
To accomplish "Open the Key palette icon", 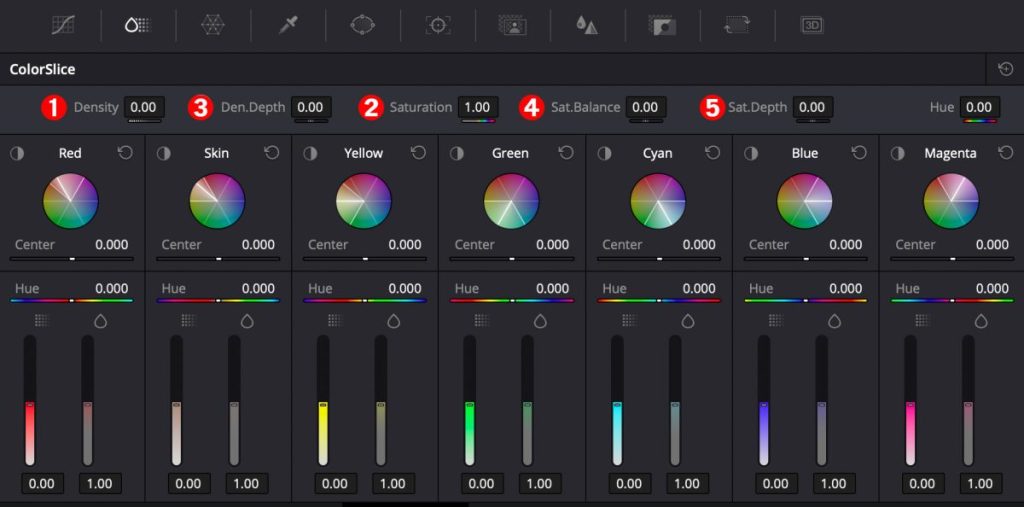I will [x=662, y=25].
